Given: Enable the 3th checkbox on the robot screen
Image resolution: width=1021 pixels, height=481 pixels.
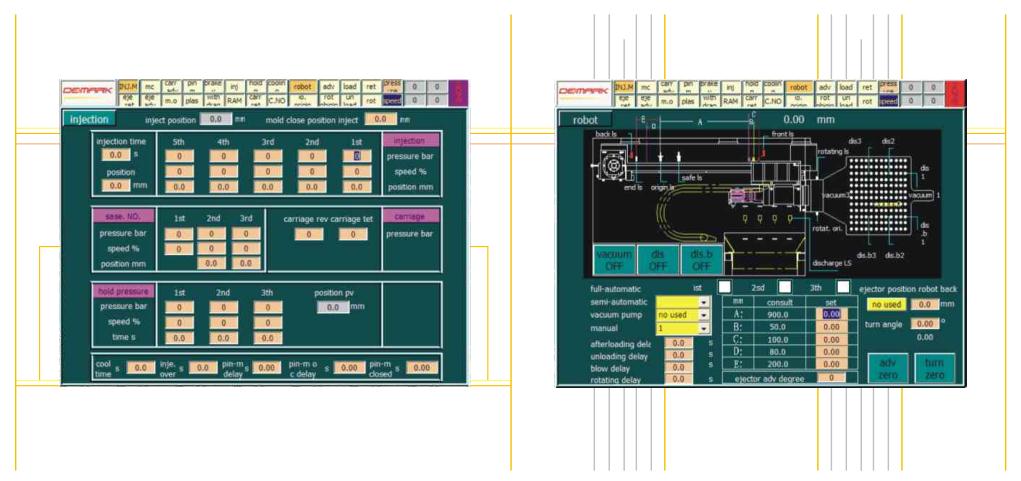Looking at the screenshot, I should (843, 287).
